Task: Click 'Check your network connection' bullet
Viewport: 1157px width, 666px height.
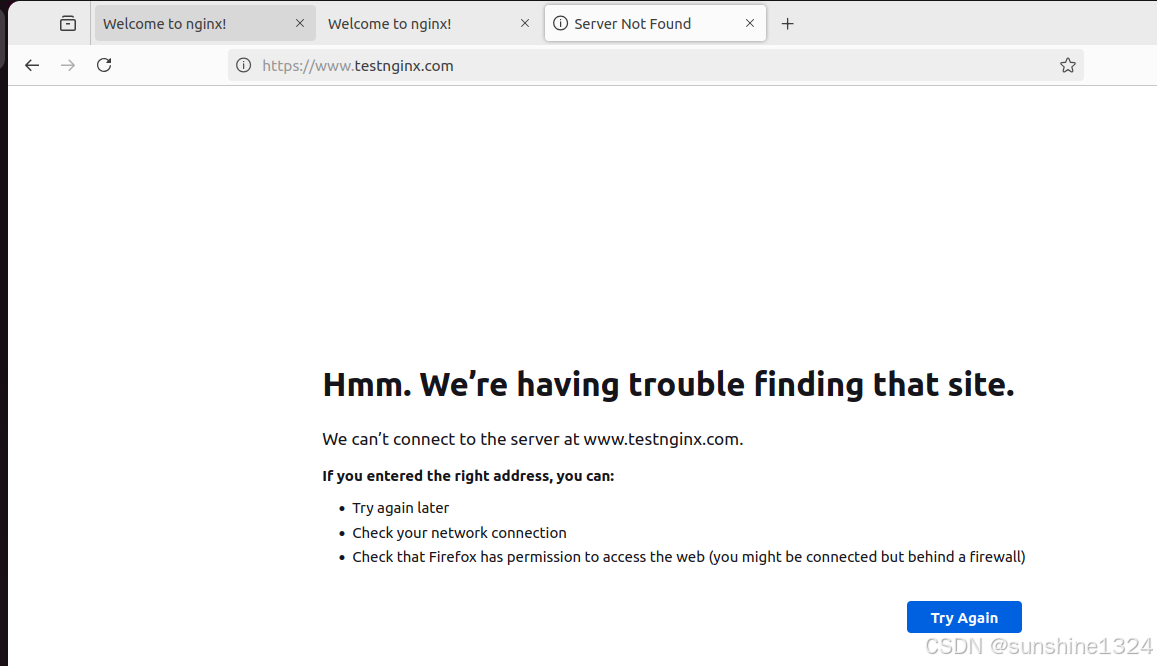Action: [x=460, y=533]
